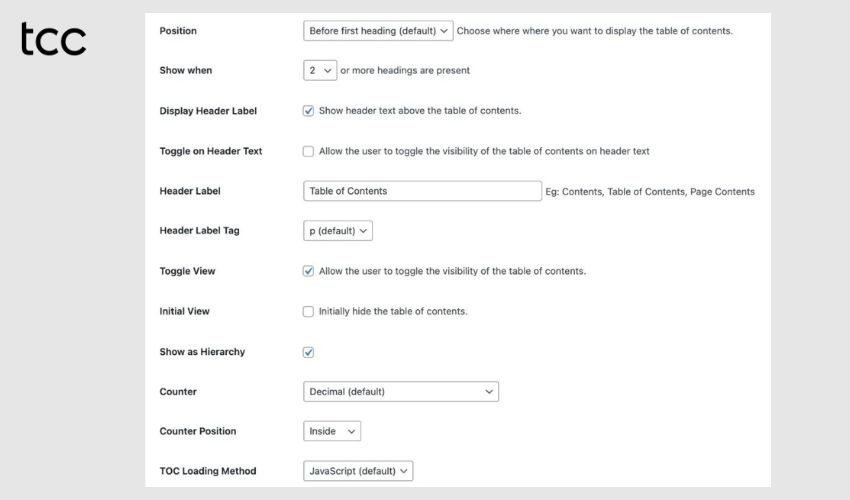
Task: Open the Position dropdown
Action: click(378, 31)
